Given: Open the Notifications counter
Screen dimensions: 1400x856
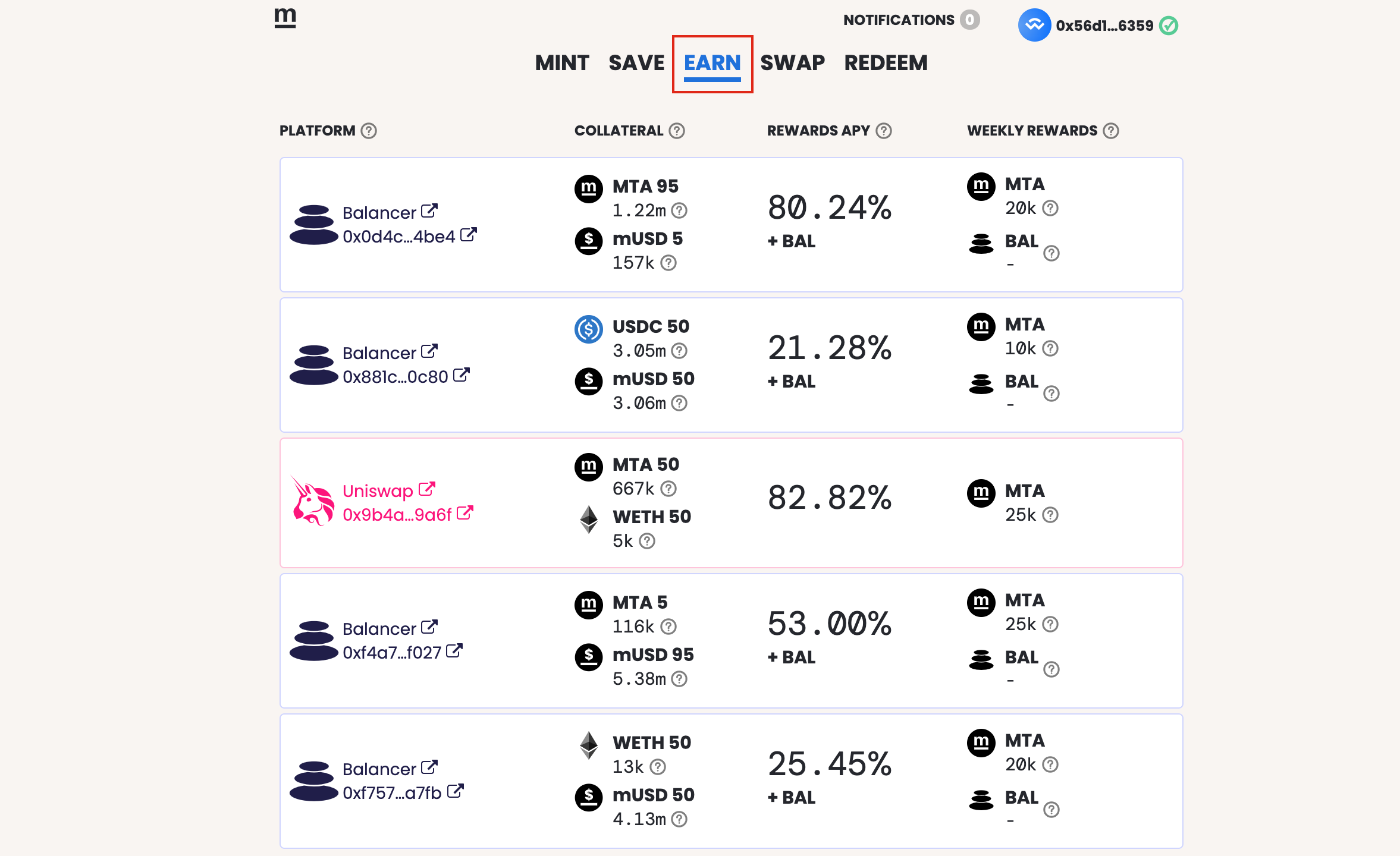Looking at the screenshot, I should [970, 20].
